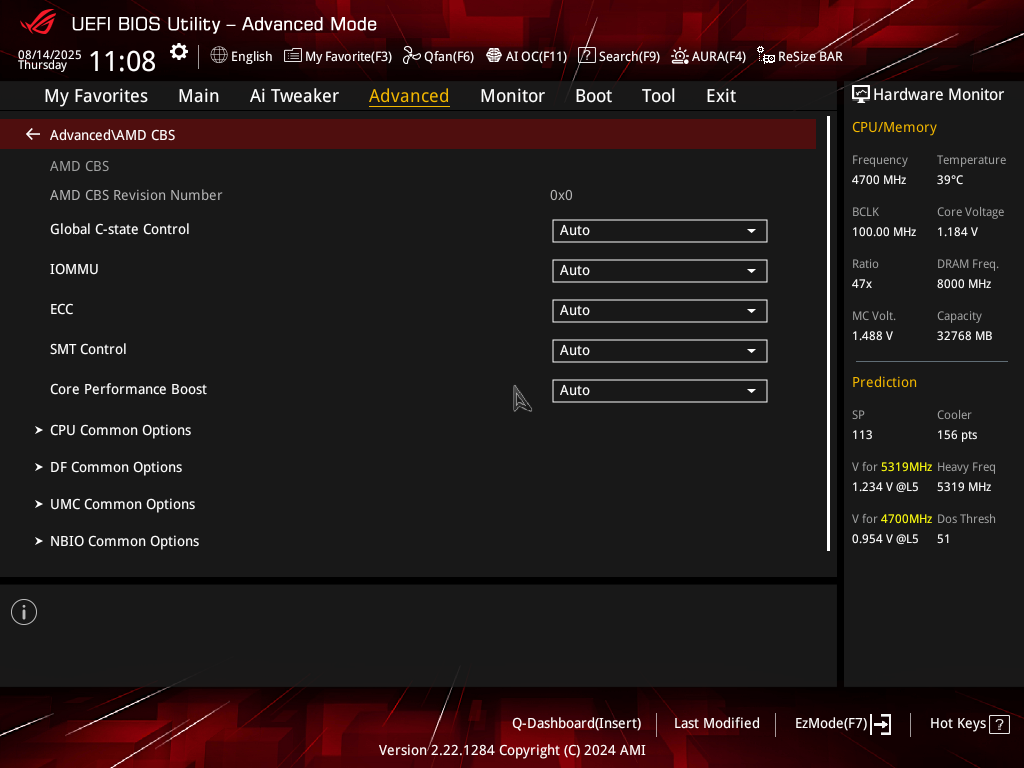
Task: Click the EzMode exit arrow icon
Action: tap(882, 724)
